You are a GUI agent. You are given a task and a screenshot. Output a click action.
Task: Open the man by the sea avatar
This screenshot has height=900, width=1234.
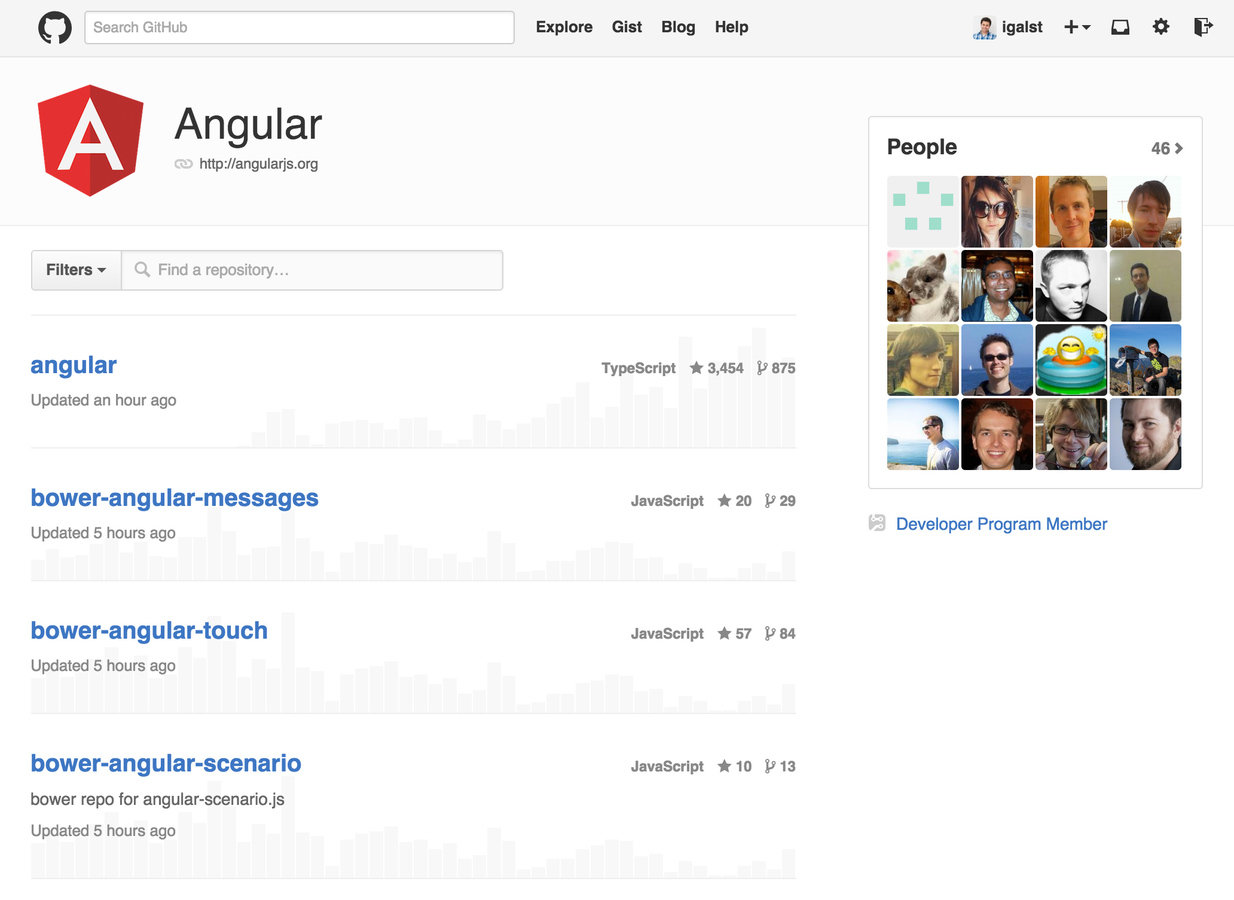tap(923, 434)
